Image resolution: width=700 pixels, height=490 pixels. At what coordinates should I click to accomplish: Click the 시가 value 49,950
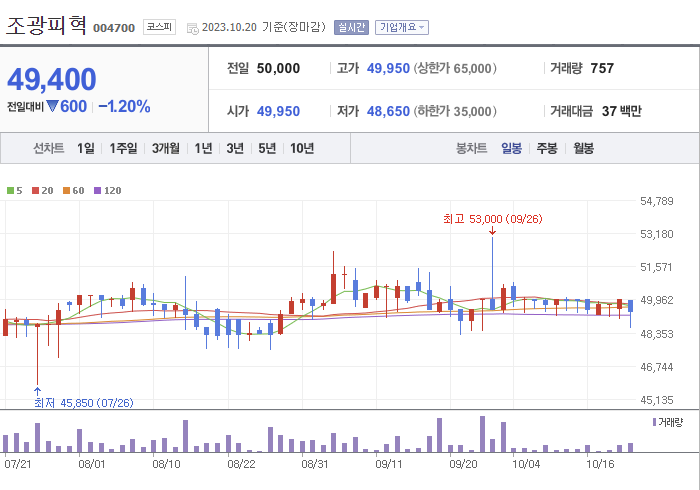(278, 111)
